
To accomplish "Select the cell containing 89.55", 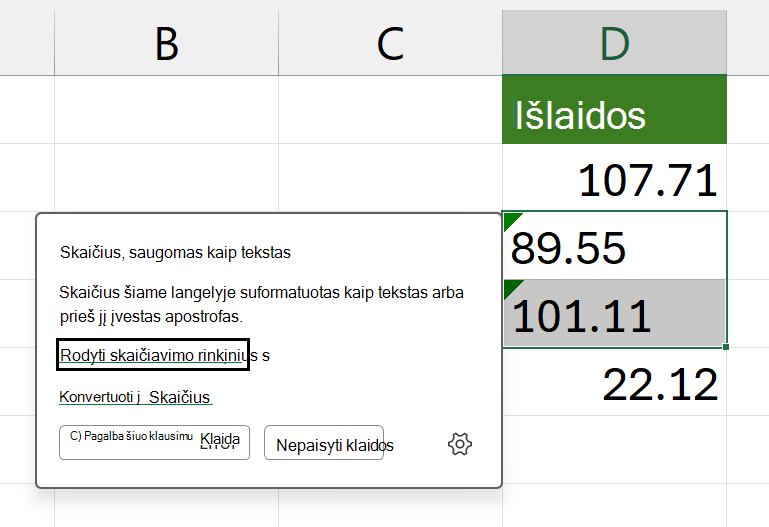I will [615, 246].
